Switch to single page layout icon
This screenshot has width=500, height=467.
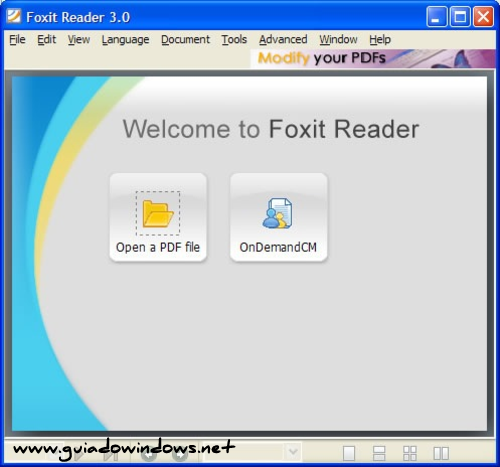click(349, 453)
